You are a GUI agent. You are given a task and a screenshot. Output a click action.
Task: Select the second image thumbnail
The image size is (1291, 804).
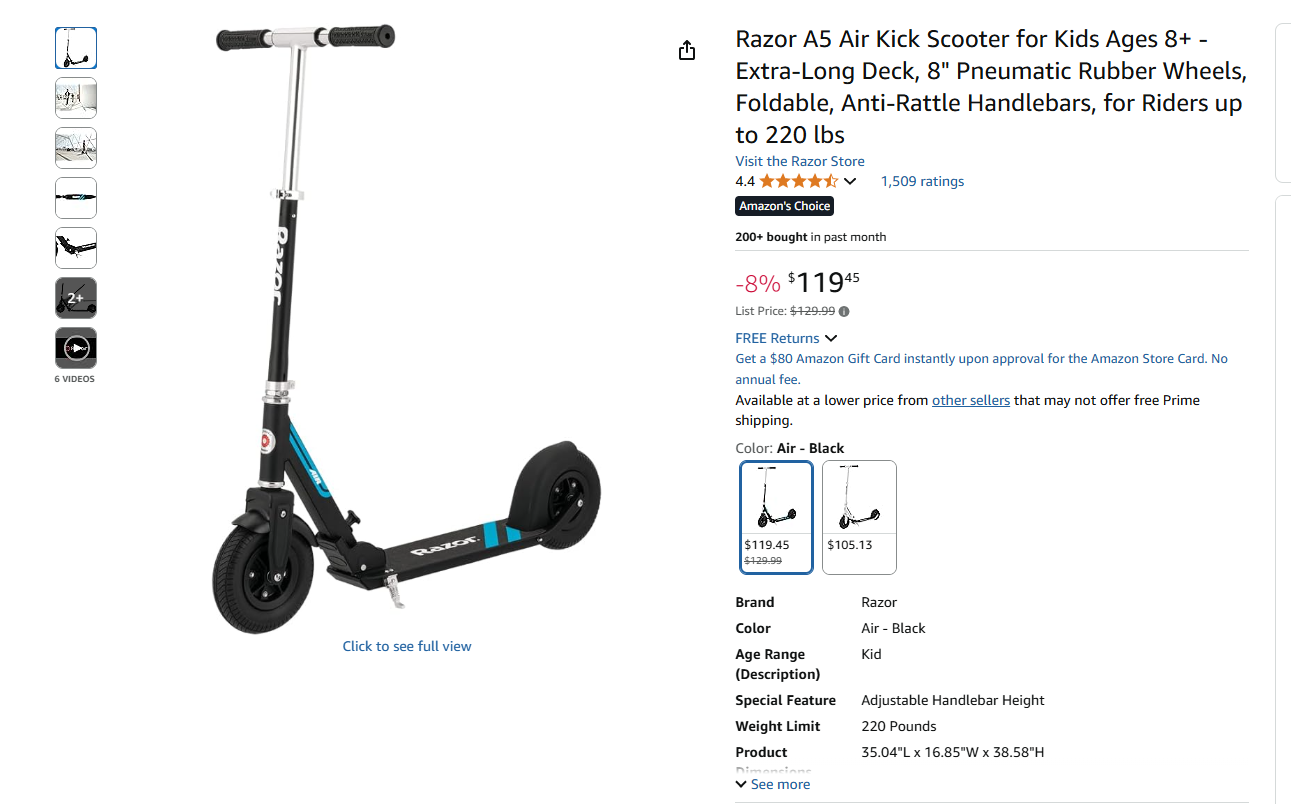pyautogui.click(x=76, y=98)
